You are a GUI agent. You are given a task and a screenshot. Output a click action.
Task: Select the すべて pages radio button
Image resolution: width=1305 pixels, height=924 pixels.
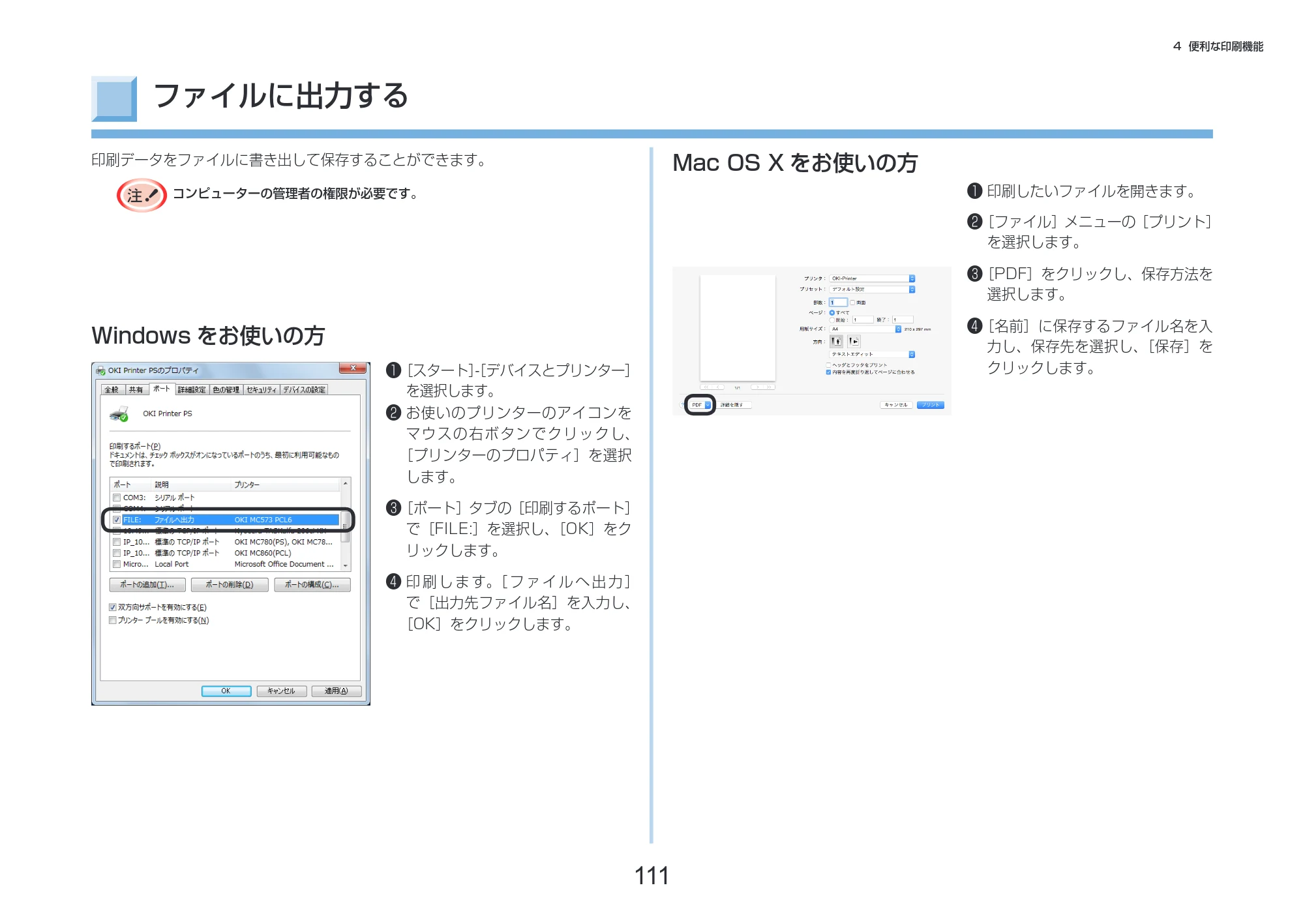coord(832,313)
